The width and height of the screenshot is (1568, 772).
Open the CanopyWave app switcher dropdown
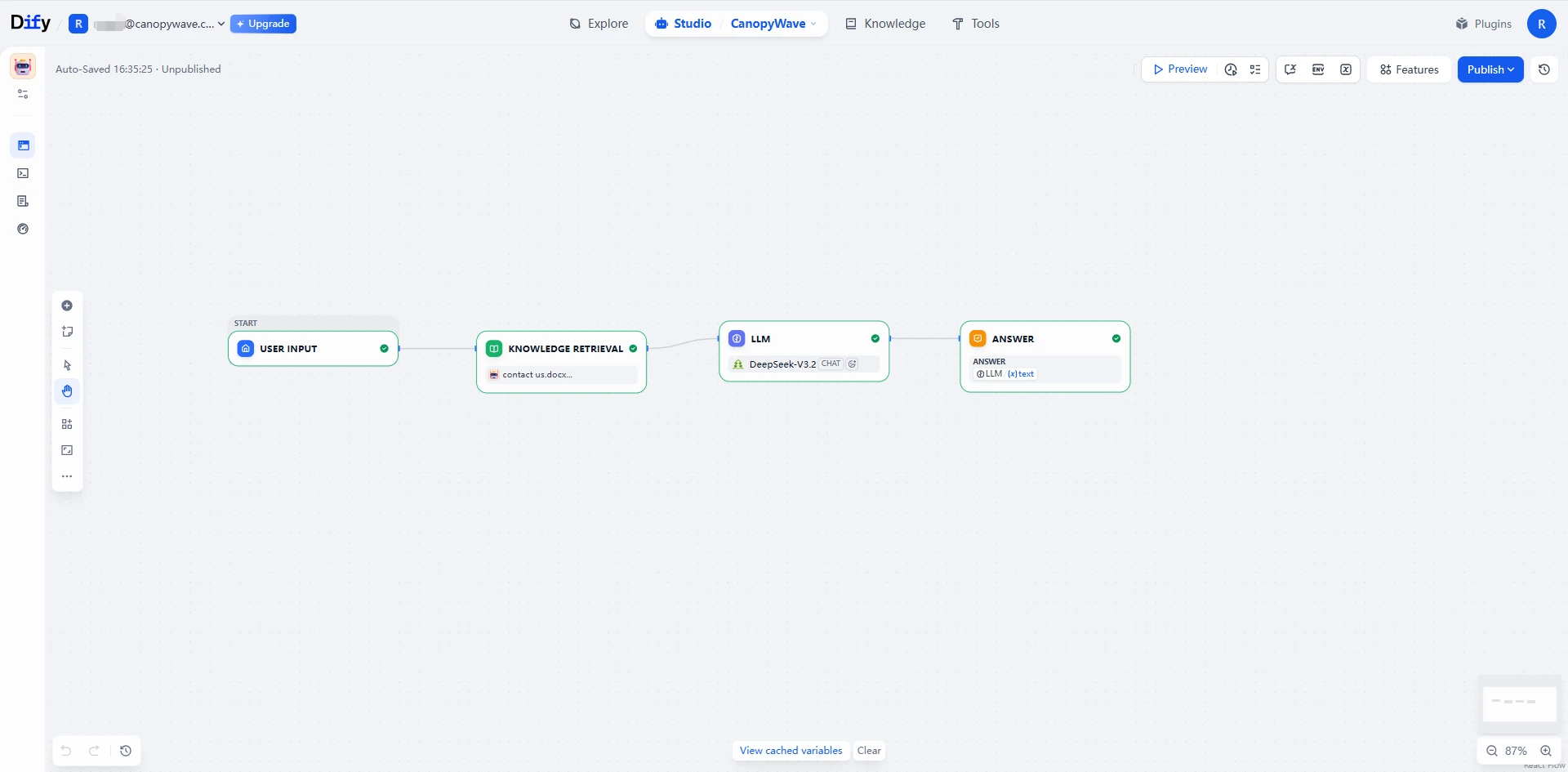(x=773, y=24)
